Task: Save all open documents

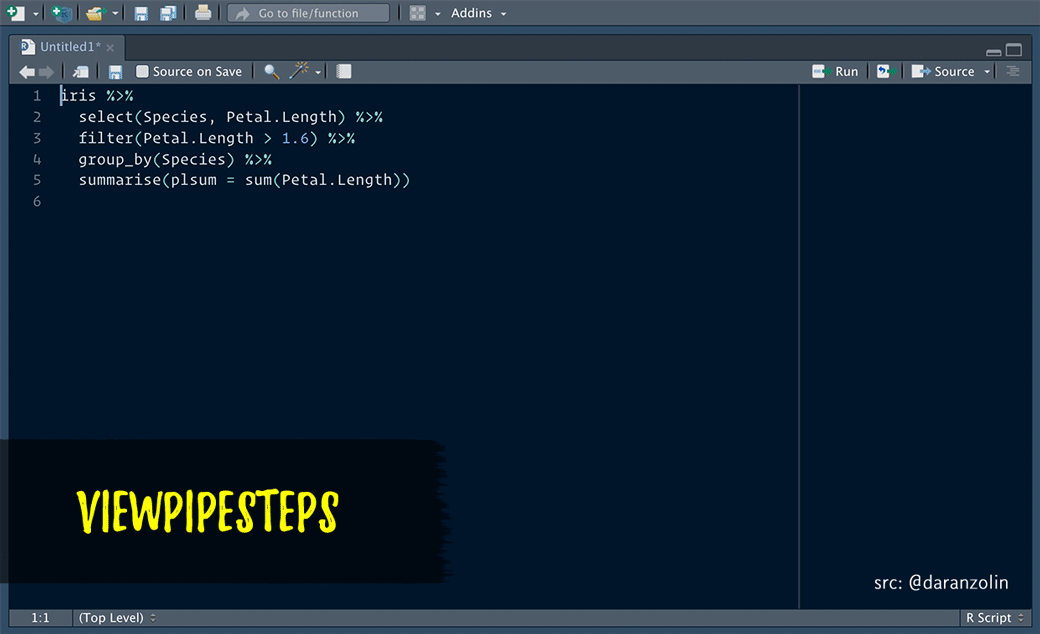Action: pos(166,13)
